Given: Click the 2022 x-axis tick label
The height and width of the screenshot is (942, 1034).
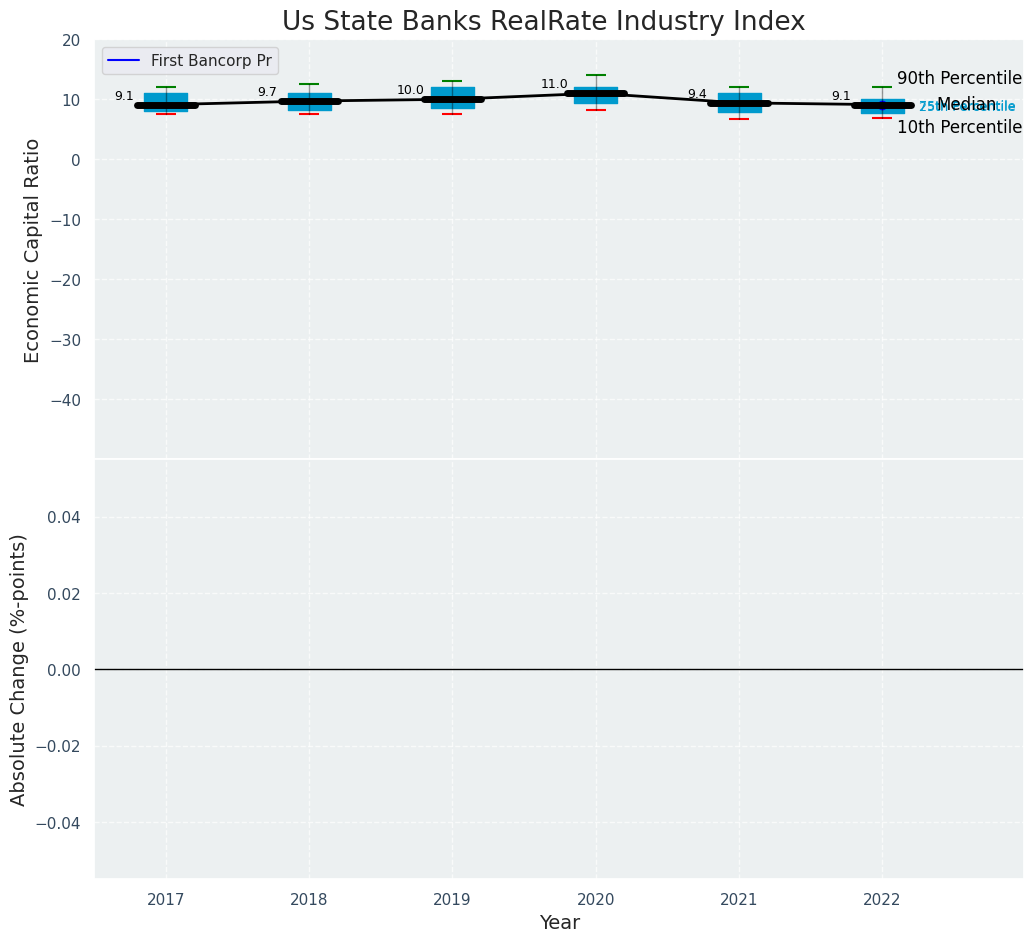Looking at the screenshot, I should point(882,900).
